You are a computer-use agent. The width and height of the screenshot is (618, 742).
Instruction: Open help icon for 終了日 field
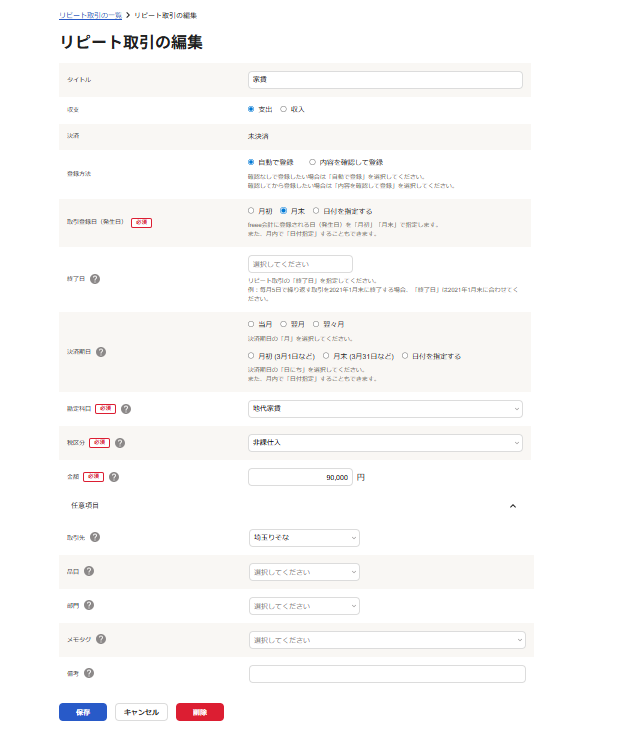click(x=95, y=279)
